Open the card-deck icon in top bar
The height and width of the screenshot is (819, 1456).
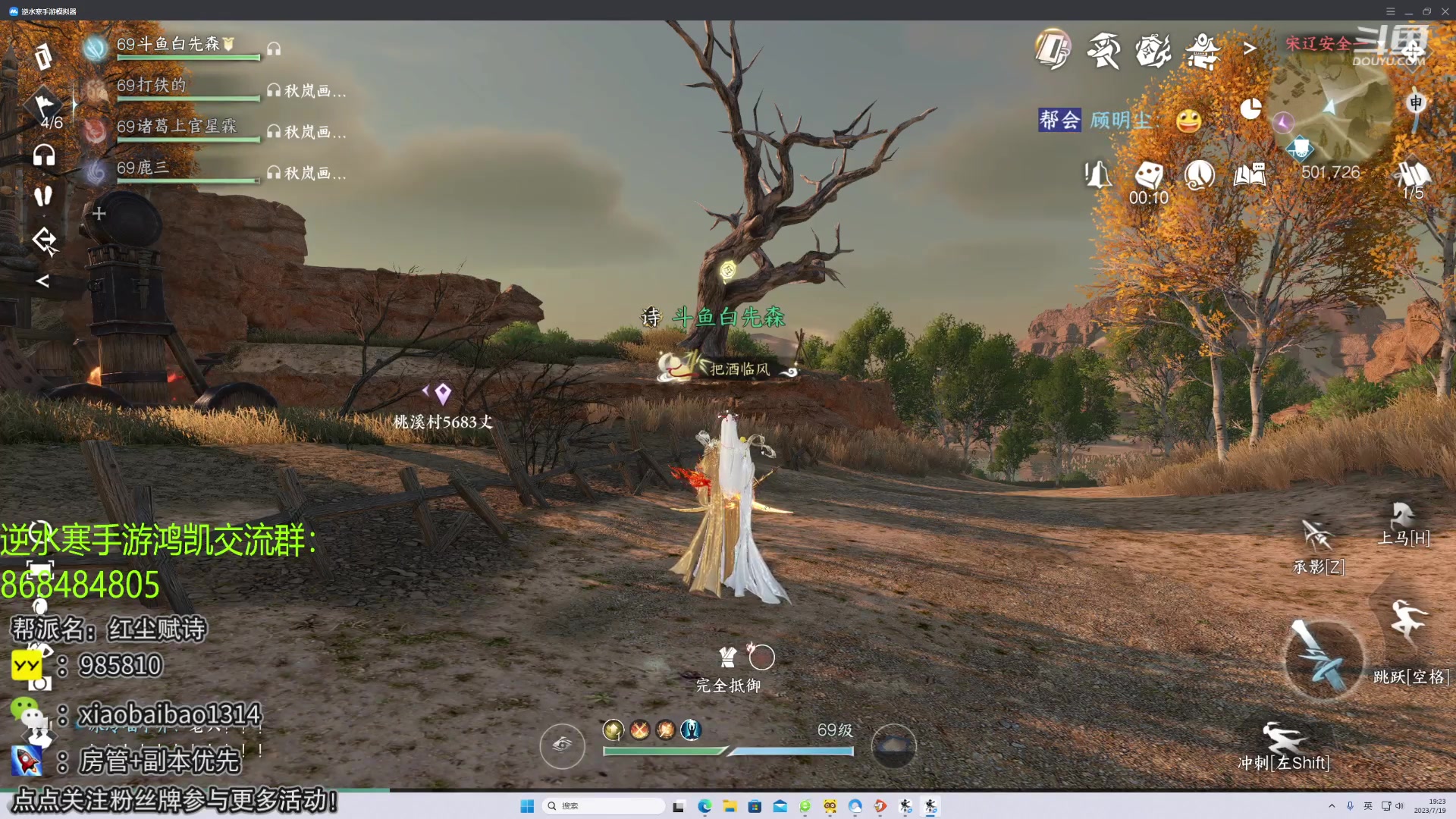(x=1053, y=49)
